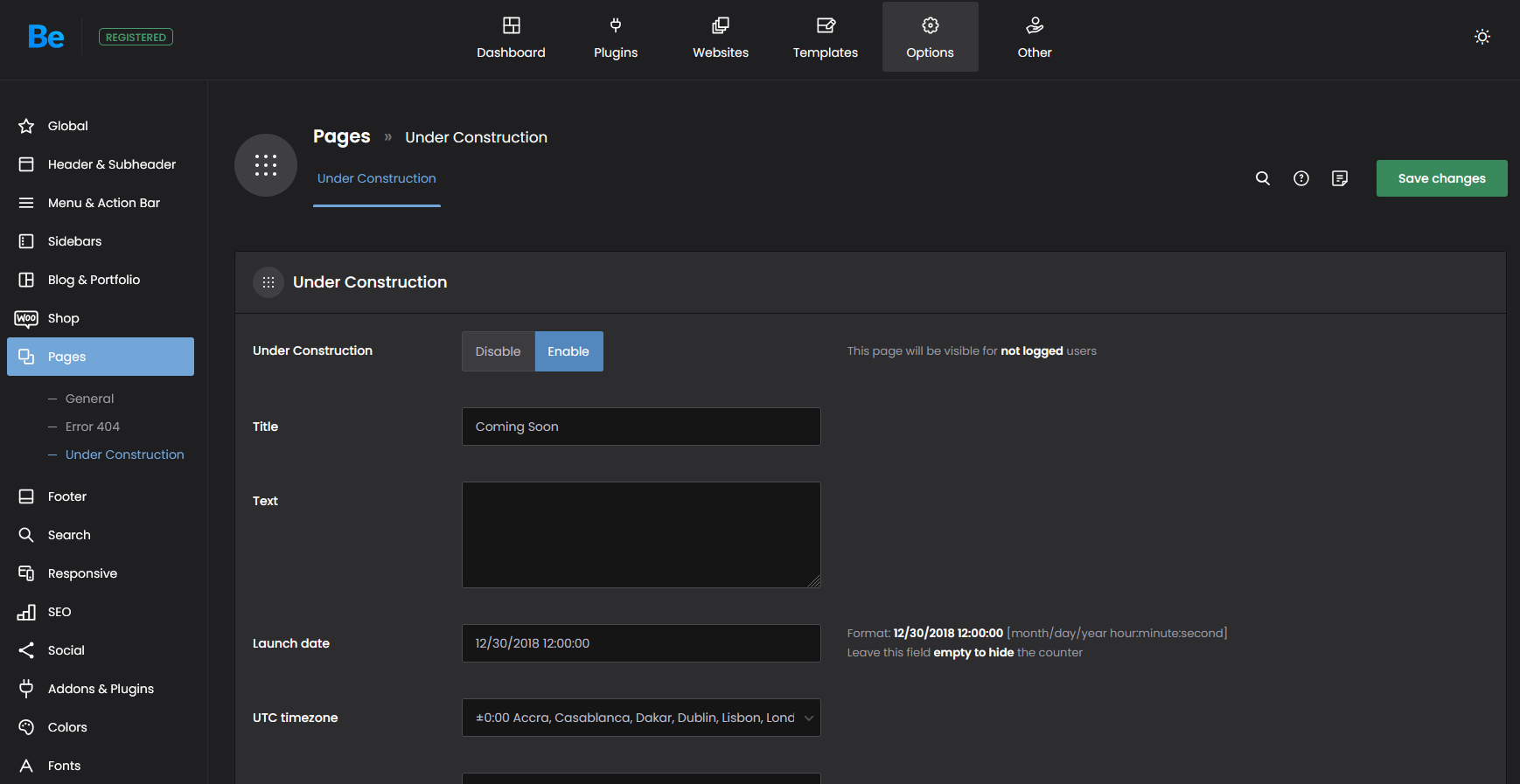1520x784 pixels.
Task: Open Shop options in sidebar
Action: pyautogui.click(x=101, y=318)
